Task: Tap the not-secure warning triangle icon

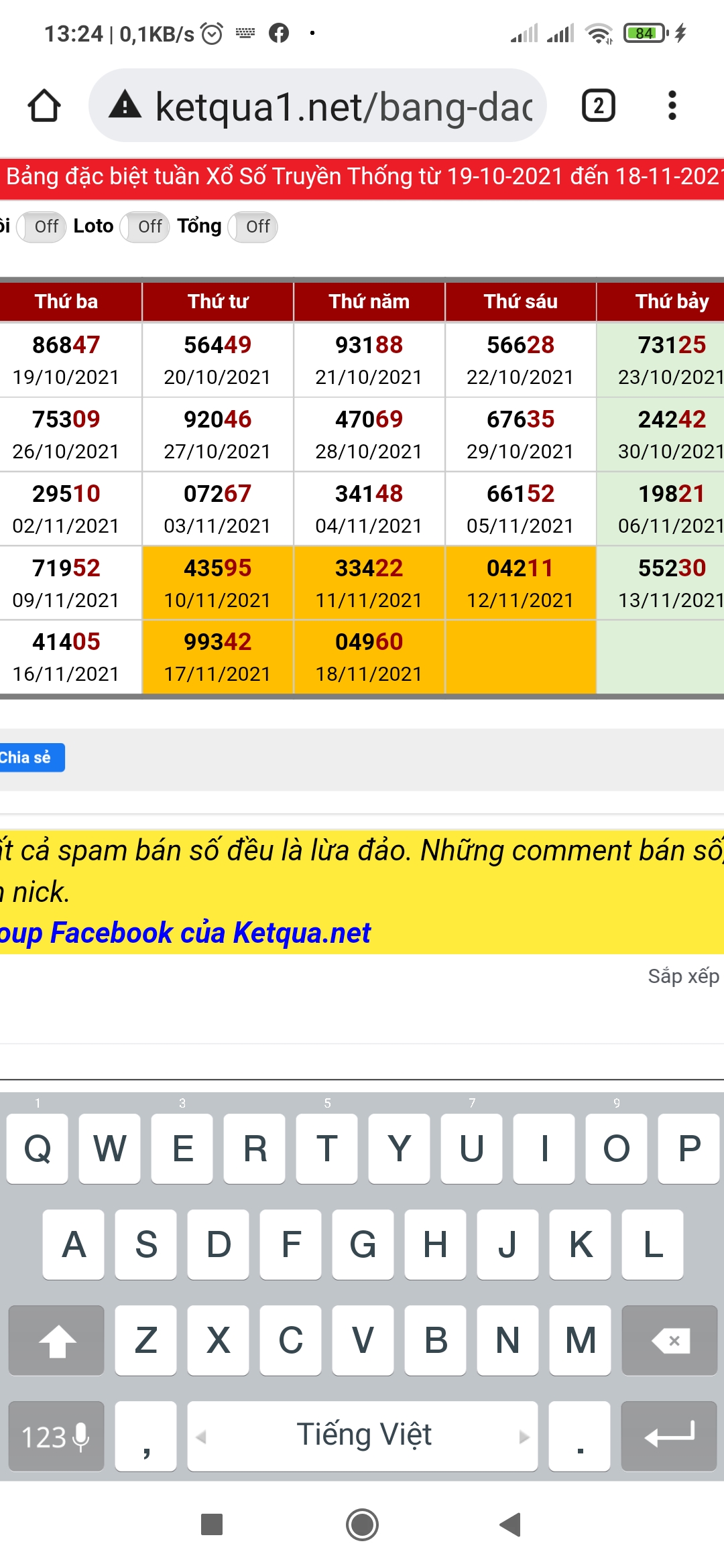Action: point(125,105)
